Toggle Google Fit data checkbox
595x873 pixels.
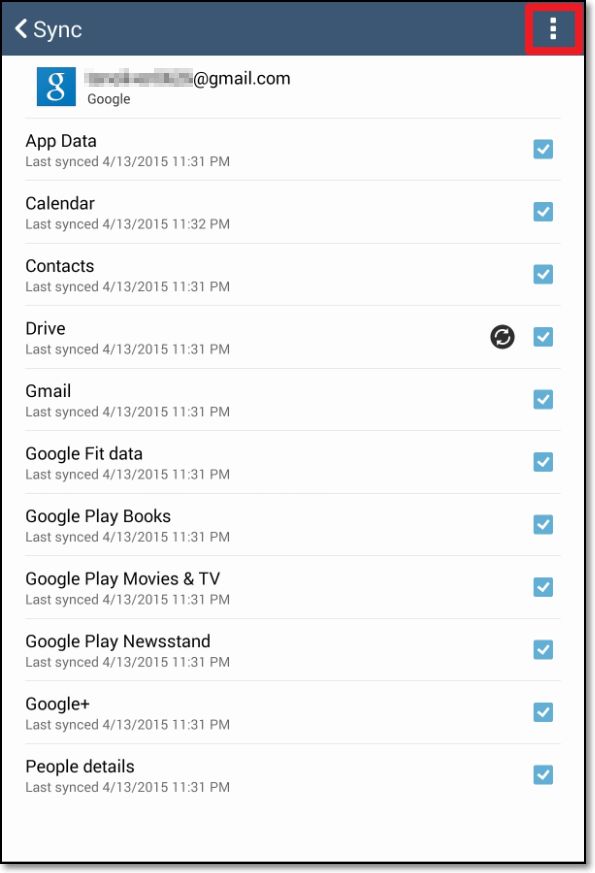(x=543, y=462)
